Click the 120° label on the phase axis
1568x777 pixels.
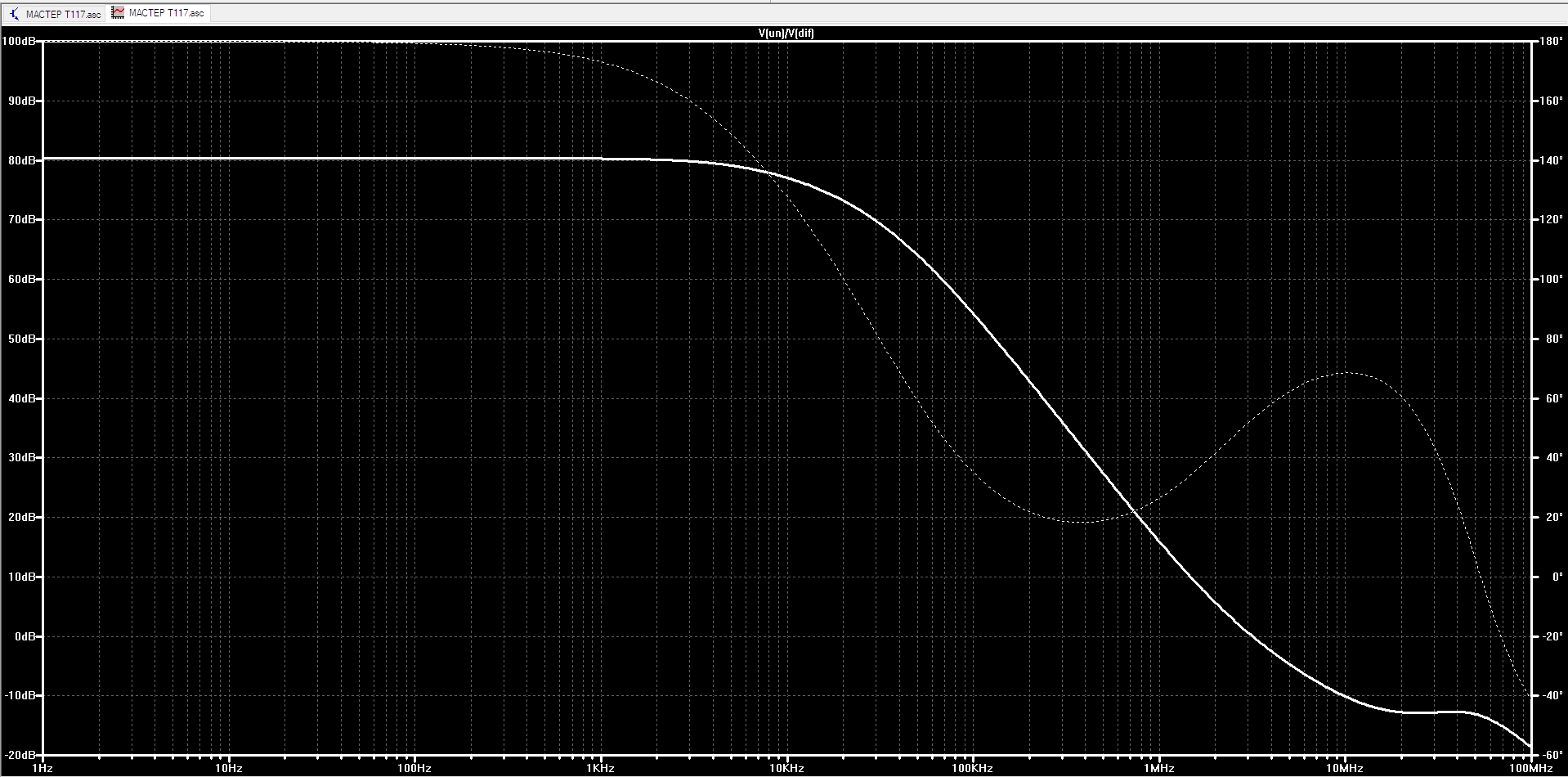[x=1551, y=219]
